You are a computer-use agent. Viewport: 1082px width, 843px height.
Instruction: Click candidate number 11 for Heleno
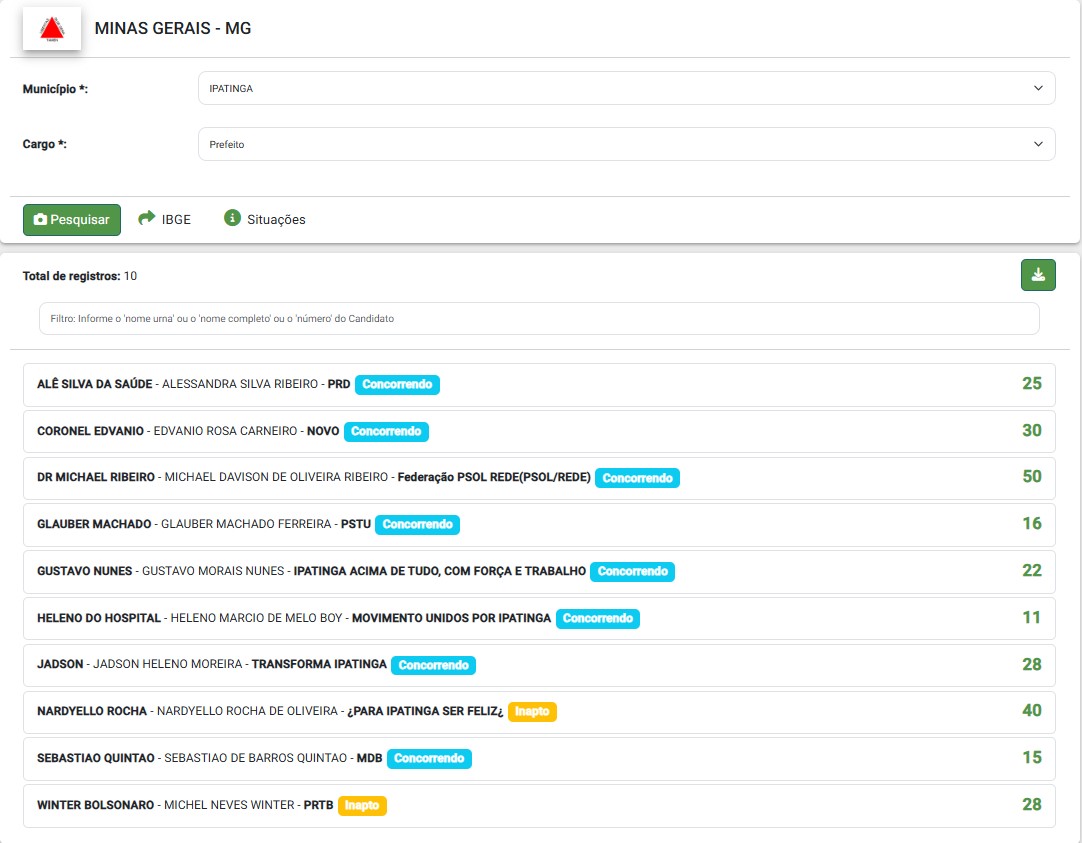[x=1031, y=618]
